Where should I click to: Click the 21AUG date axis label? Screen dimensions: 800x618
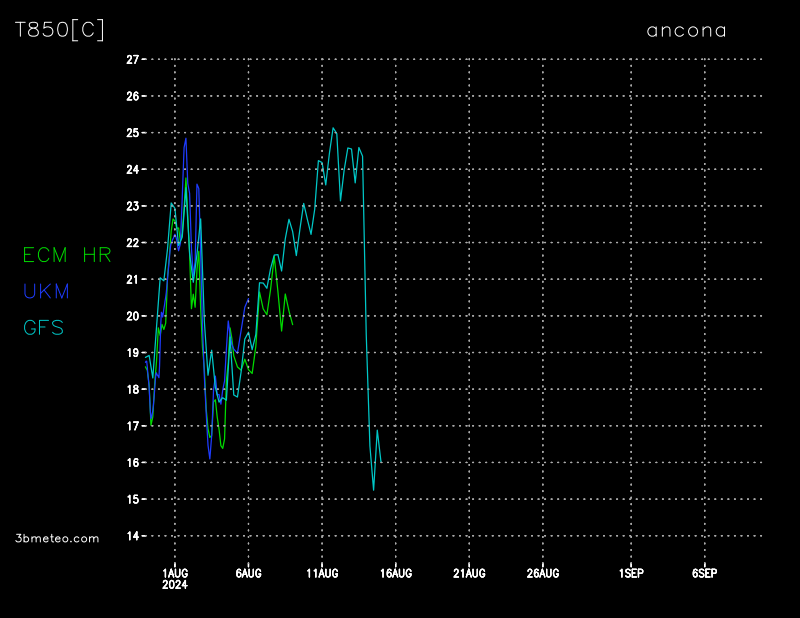pyautogui.click(x=469, y=573)
